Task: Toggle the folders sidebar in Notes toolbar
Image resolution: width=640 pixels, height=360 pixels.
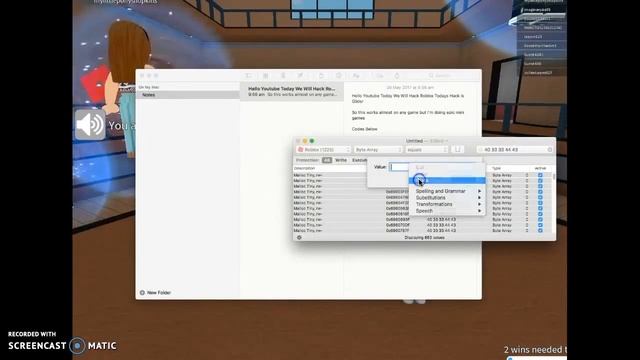Action: [x=248, y=76]
